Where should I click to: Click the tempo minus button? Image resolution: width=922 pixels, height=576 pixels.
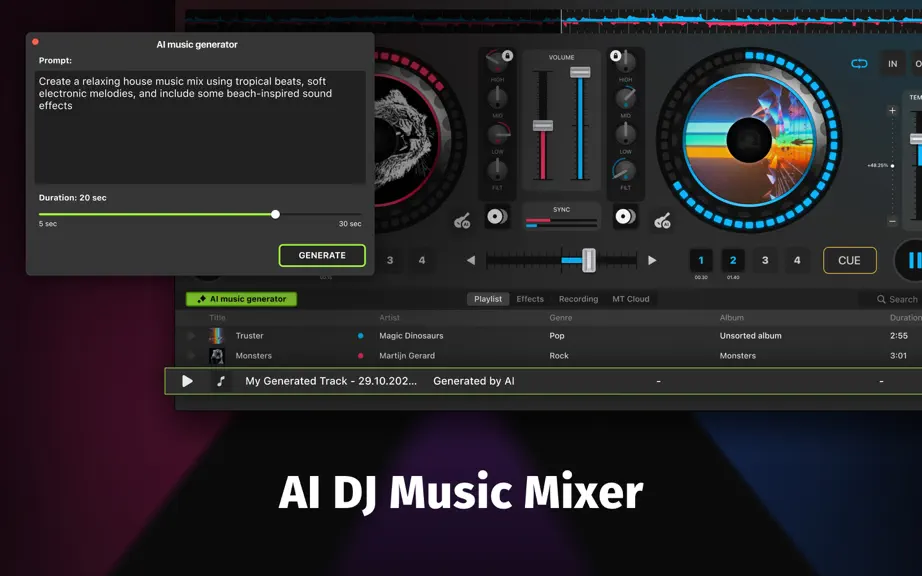point(892,222)
